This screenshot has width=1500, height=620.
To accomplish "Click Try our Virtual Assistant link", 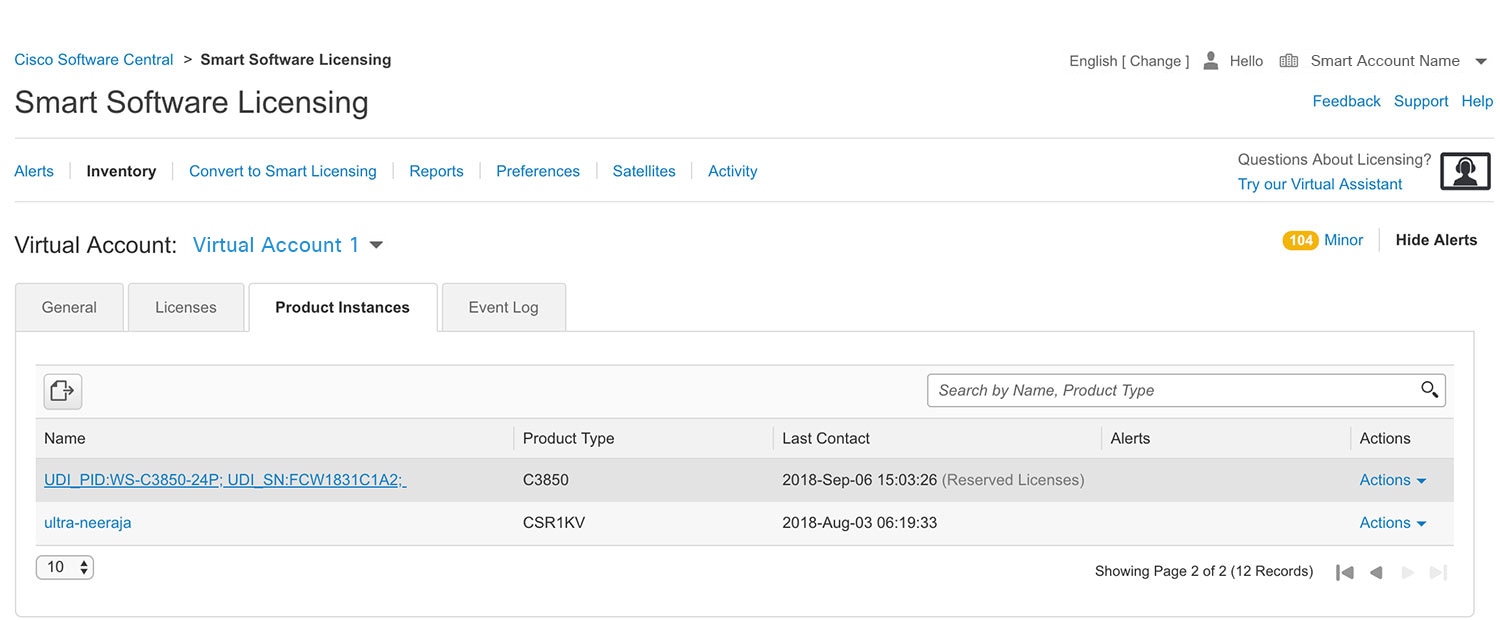I will tap(1320, 184).
